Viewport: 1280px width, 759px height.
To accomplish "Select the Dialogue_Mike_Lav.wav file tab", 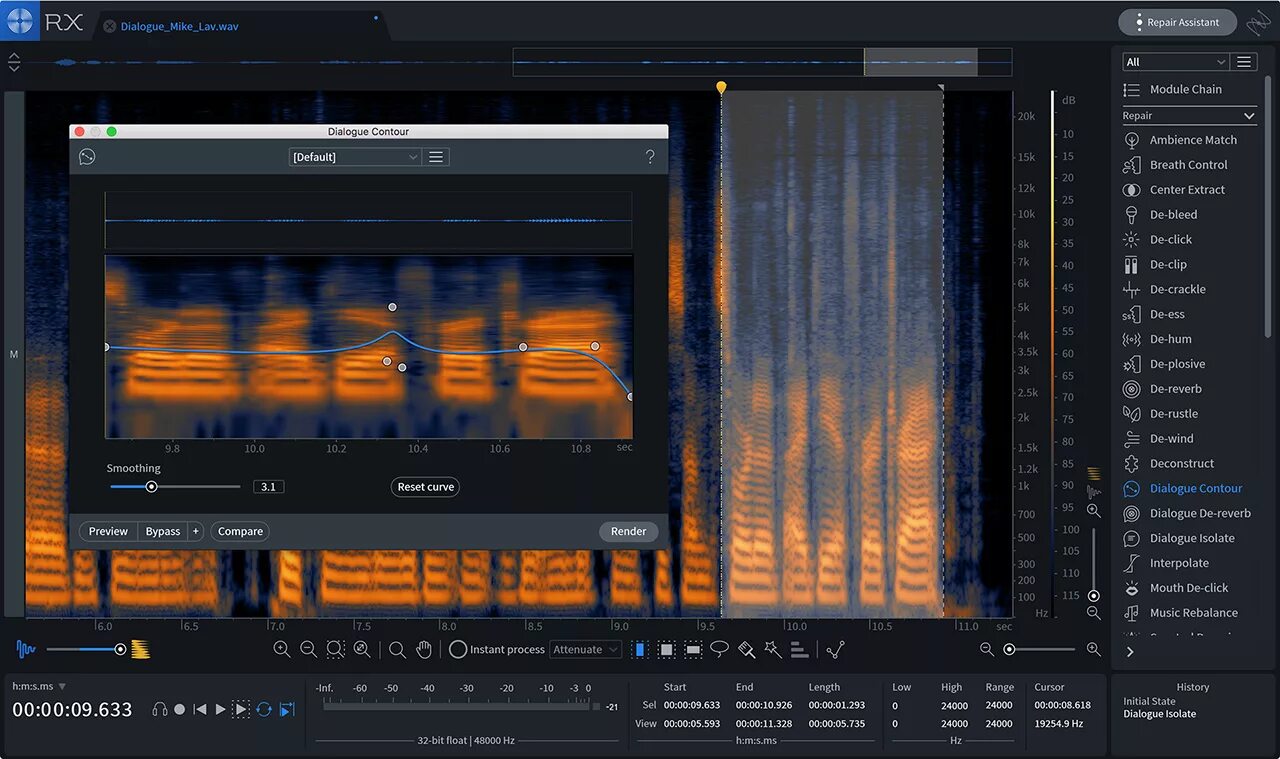I will (x=179, y=26).
